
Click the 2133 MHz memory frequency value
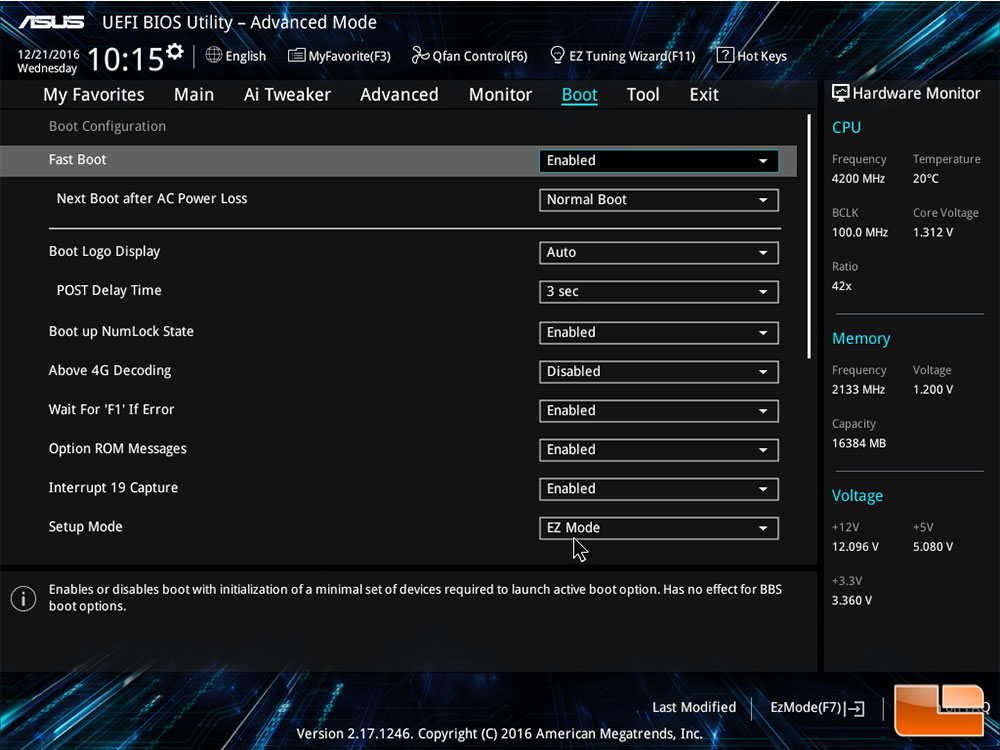858,390
